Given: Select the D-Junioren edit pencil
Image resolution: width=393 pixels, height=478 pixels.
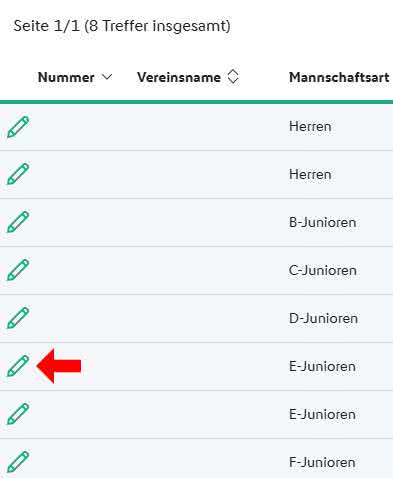Looking at the screenshot, I should click(18, 318).
